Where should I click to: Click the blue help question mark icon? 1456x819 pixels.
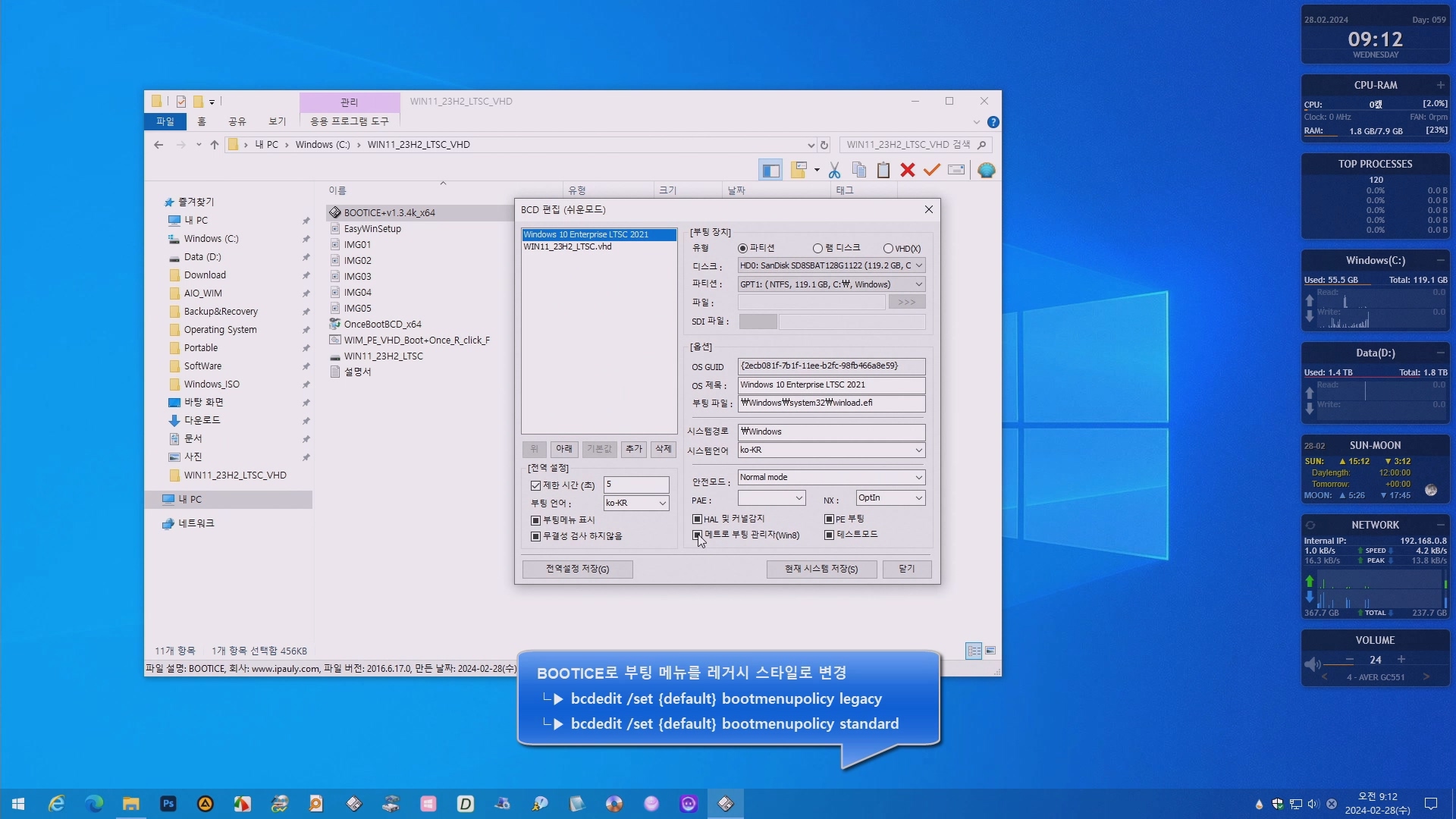point(993,122)
